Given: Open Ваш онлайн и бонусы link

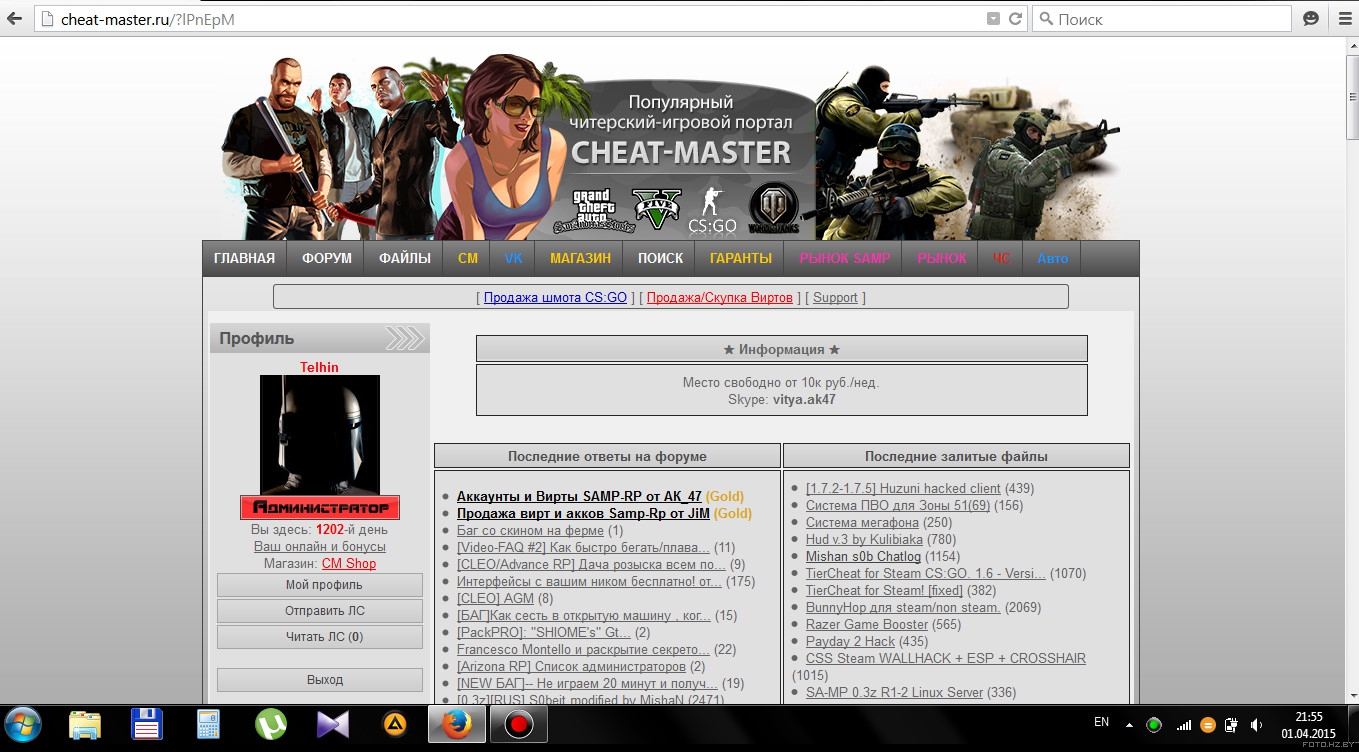Looking at the screenshot, I should tap(320, 547).
